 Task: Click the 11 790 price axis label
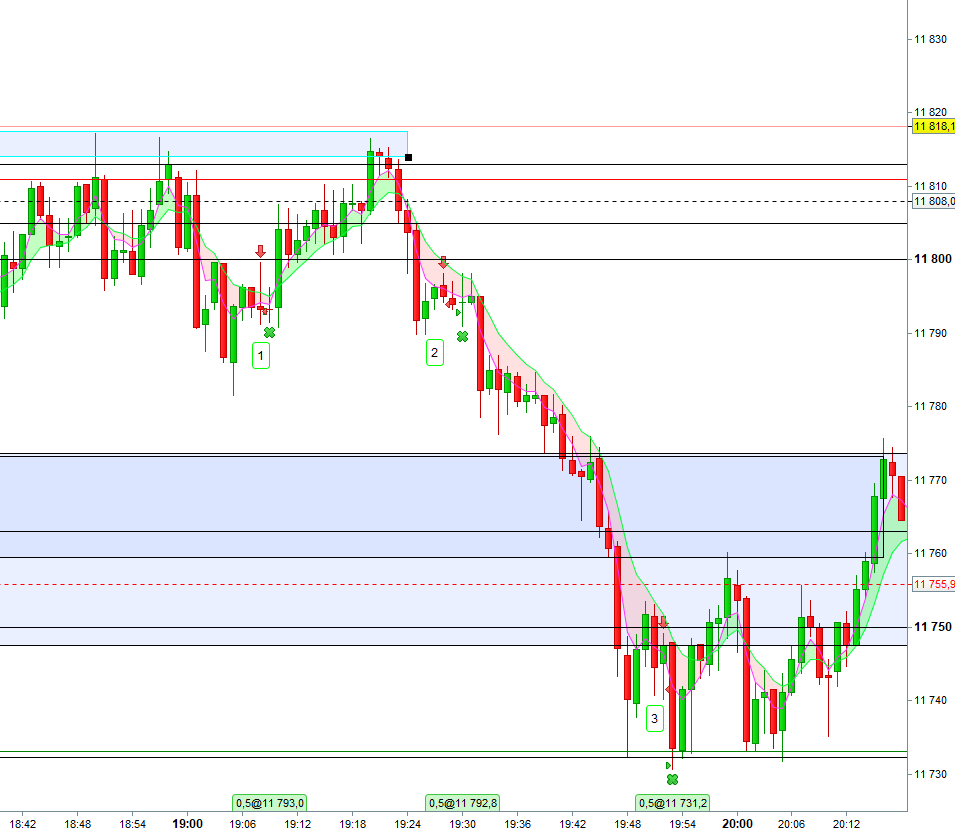[931, 333]
